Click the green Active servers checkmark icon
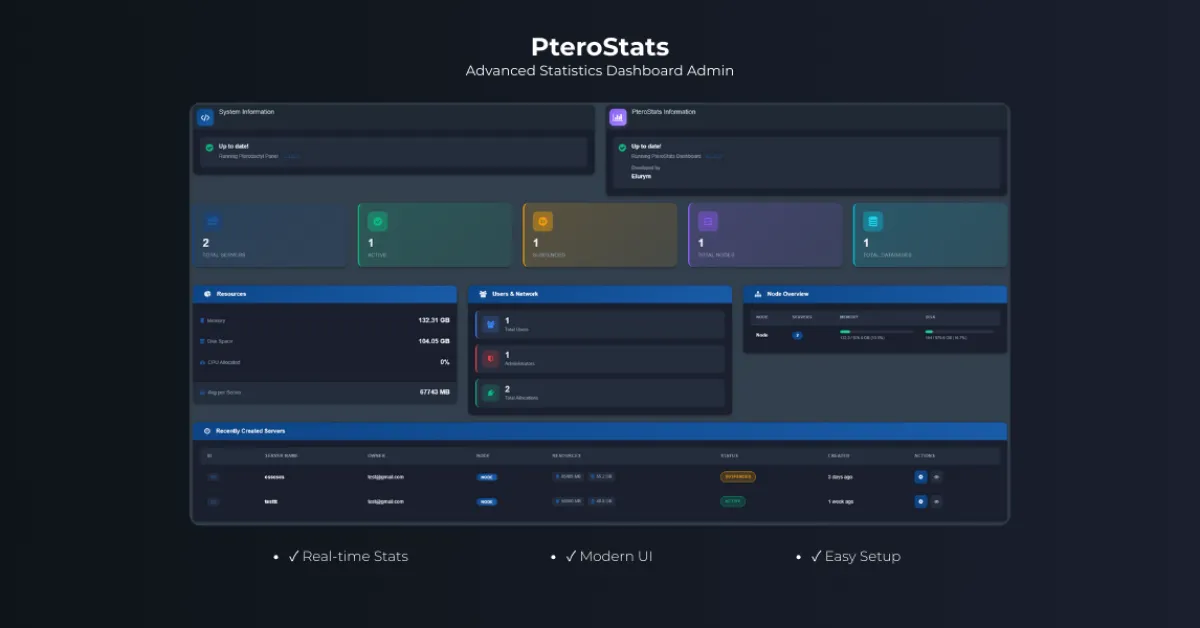The width and height of the screenshot is (1200, 628). pos(377,221)
